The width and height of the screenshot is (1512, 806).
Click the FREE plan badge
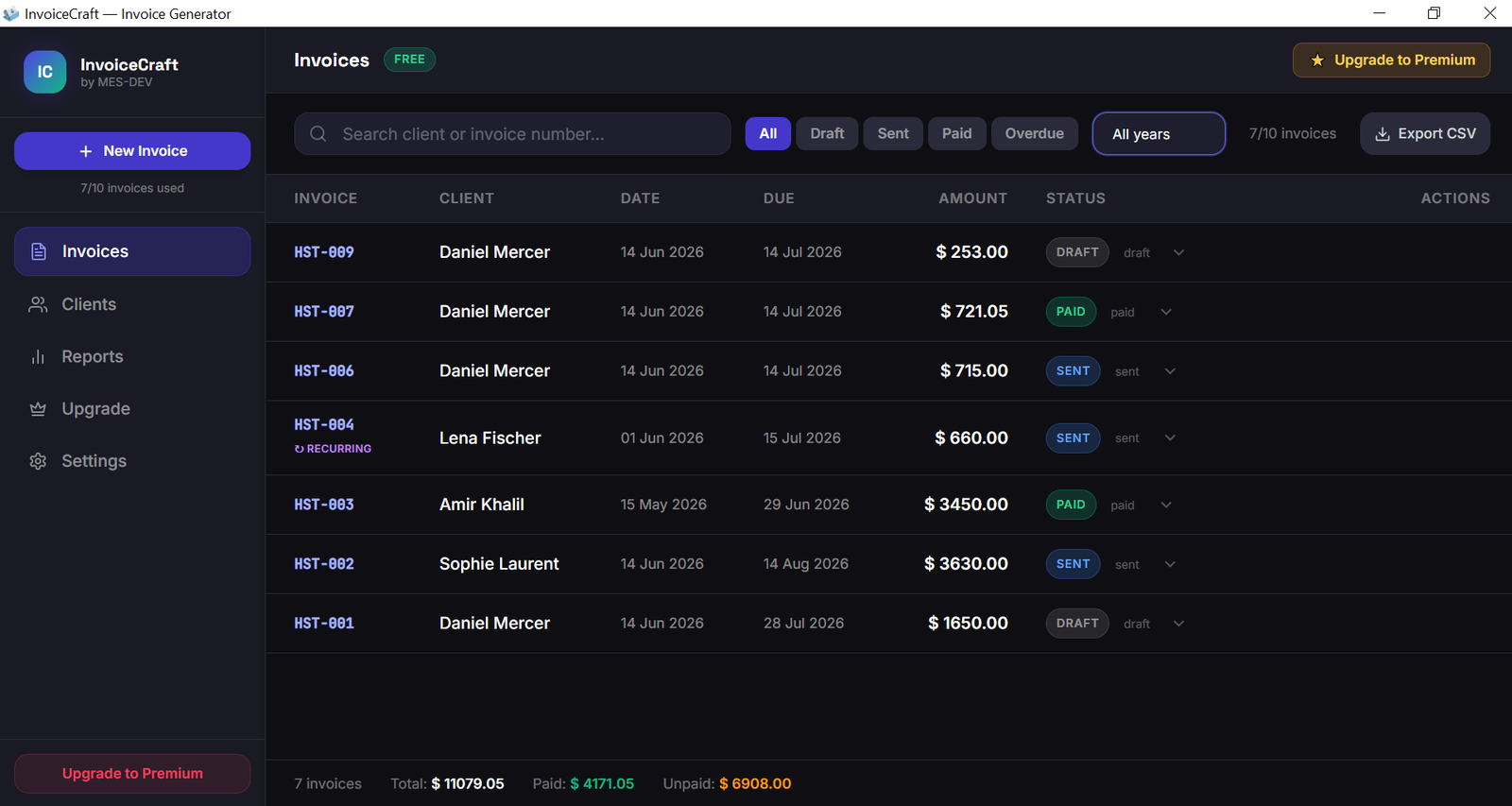coord(409,60)
